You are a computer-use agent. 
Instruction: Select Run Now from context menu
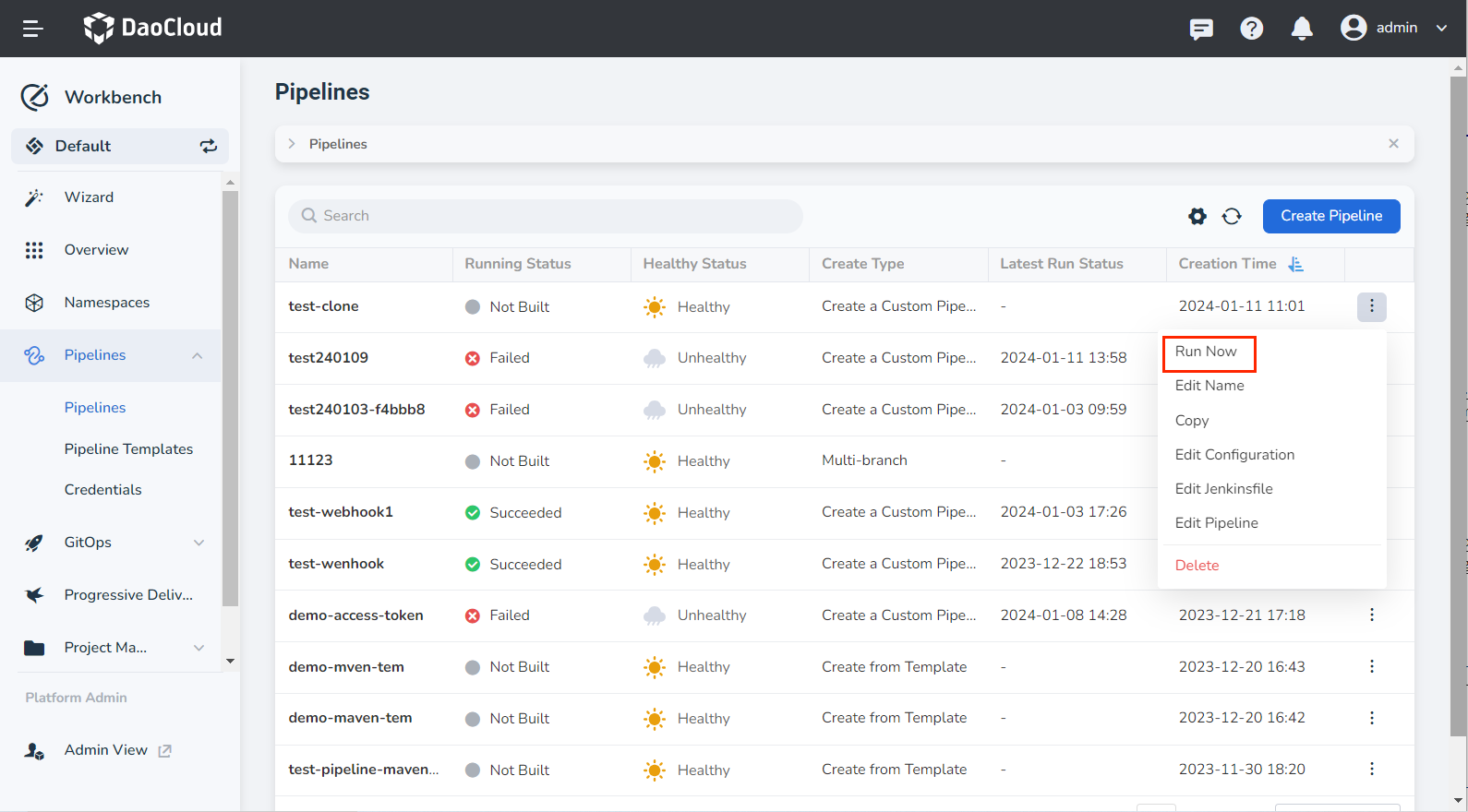[x=1206, y=352]
